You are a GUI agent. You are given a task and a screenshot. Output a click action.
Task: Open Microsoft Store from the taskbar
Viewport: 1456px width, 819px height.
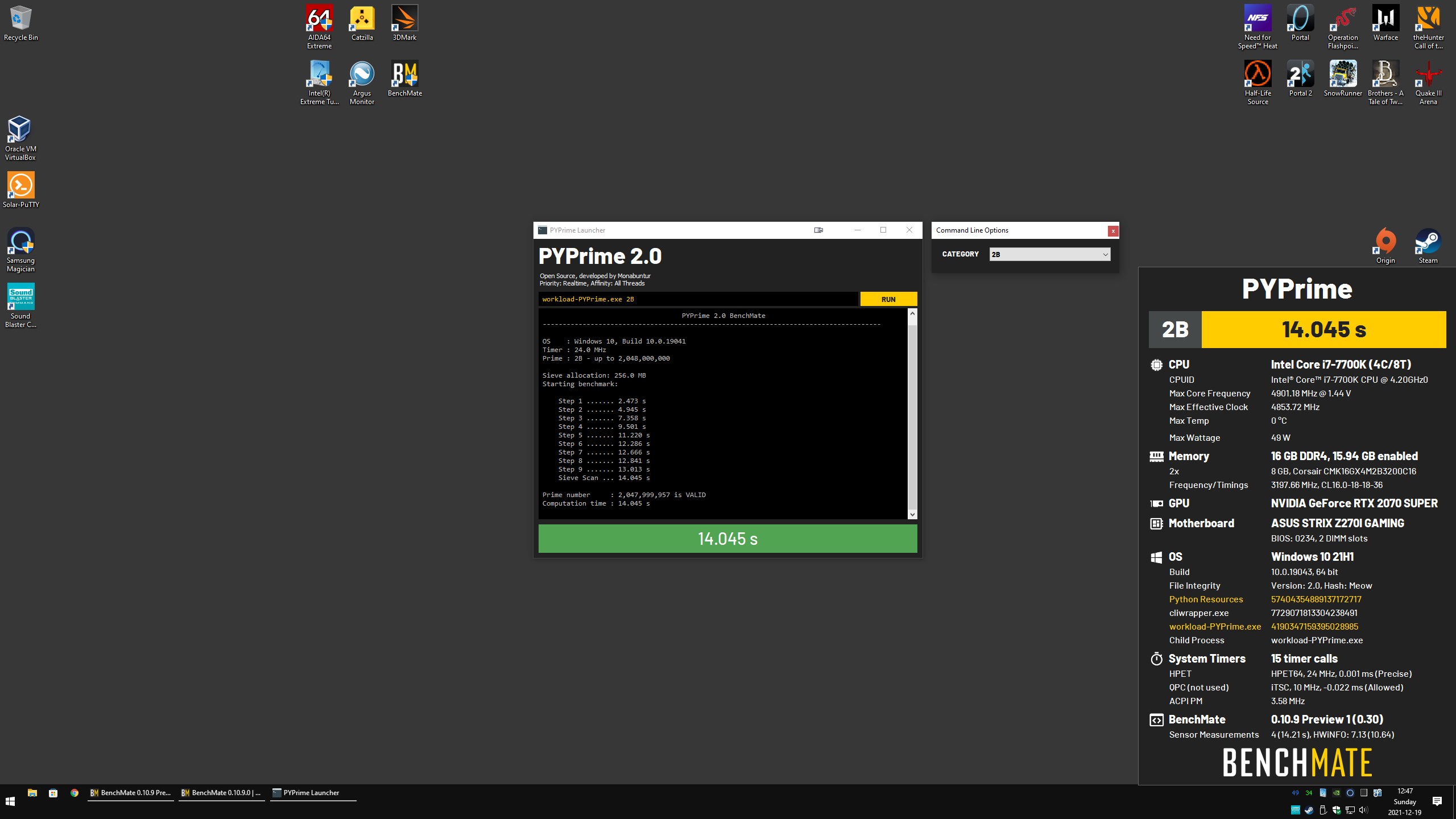click(53, 793)
